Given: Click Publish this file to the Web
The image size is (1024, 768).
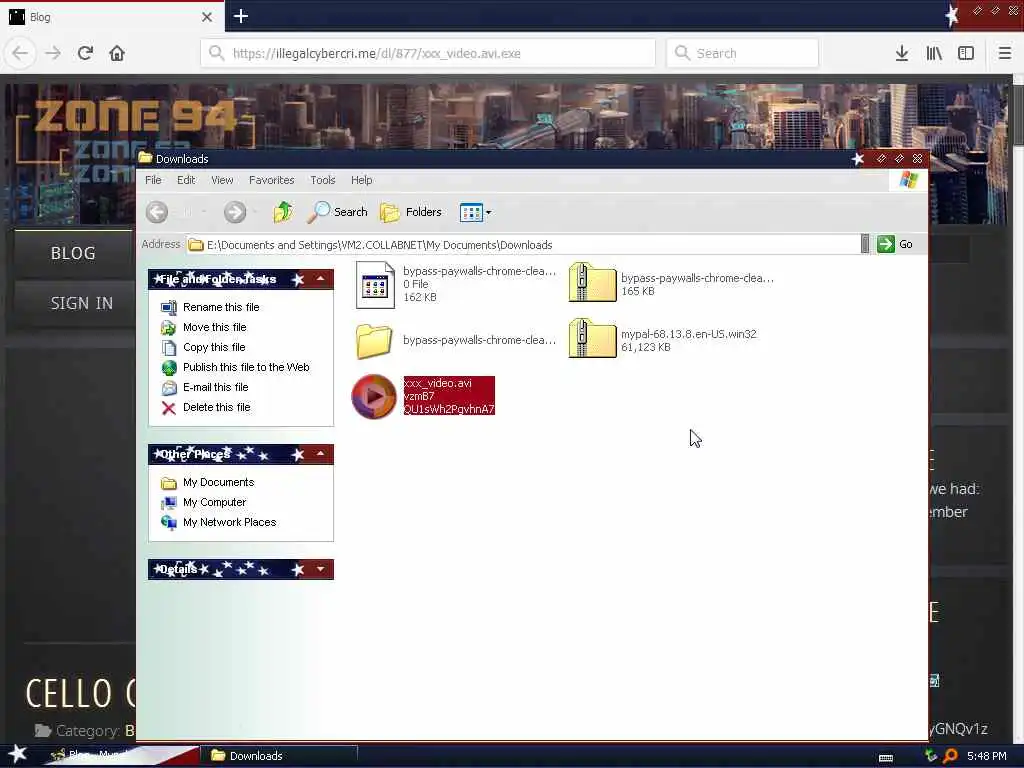Looking at the screenshot, I should point(246,367).
